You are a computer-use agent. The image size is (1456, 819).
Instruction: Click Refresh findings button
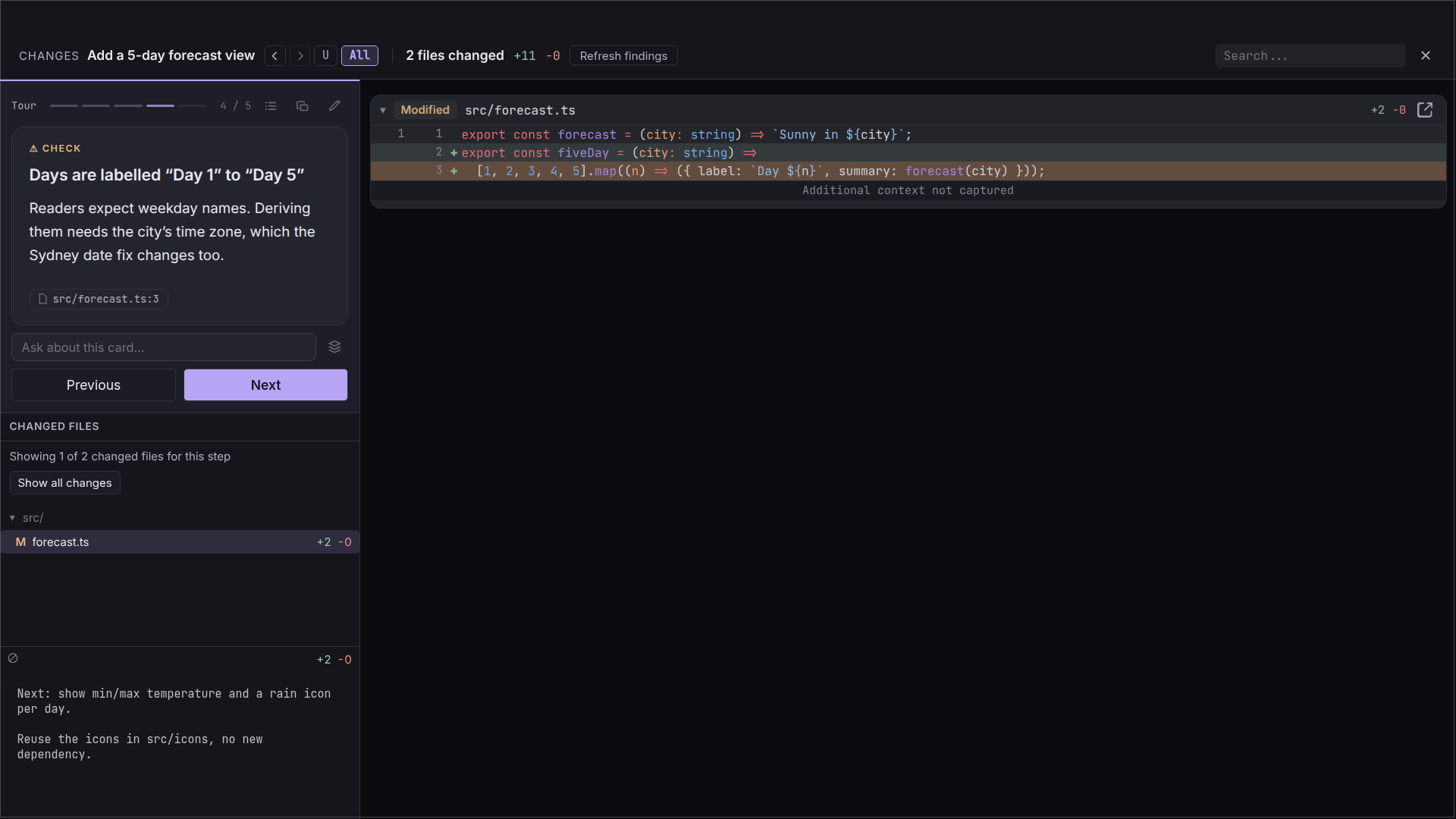(623, 55)
